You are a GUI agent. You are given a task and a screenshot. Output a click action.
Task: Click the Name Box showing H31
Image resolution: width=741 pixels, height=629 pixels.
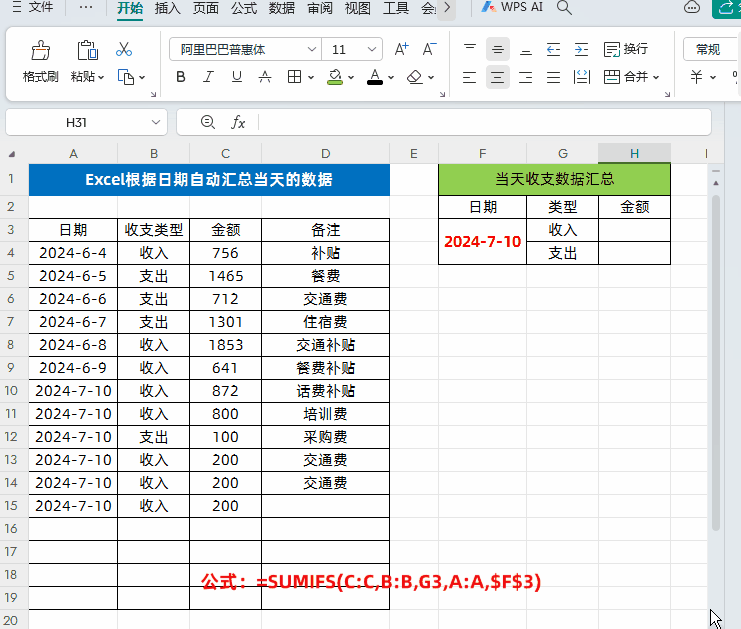pyautogui.click(x=77, y=122)
